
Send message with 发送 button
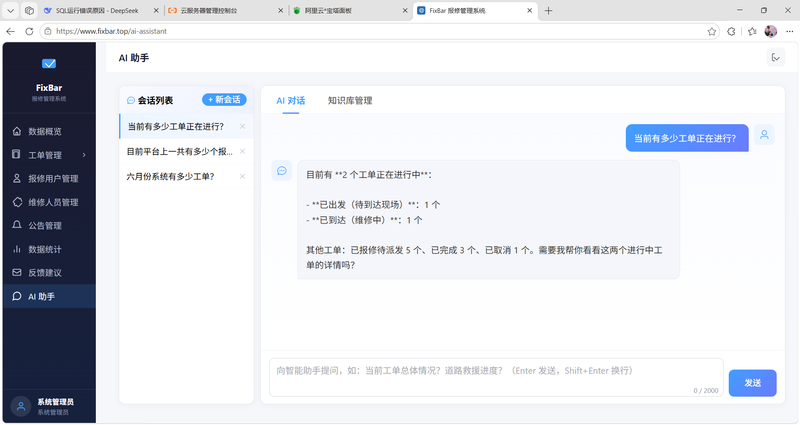tap(753, 383)
